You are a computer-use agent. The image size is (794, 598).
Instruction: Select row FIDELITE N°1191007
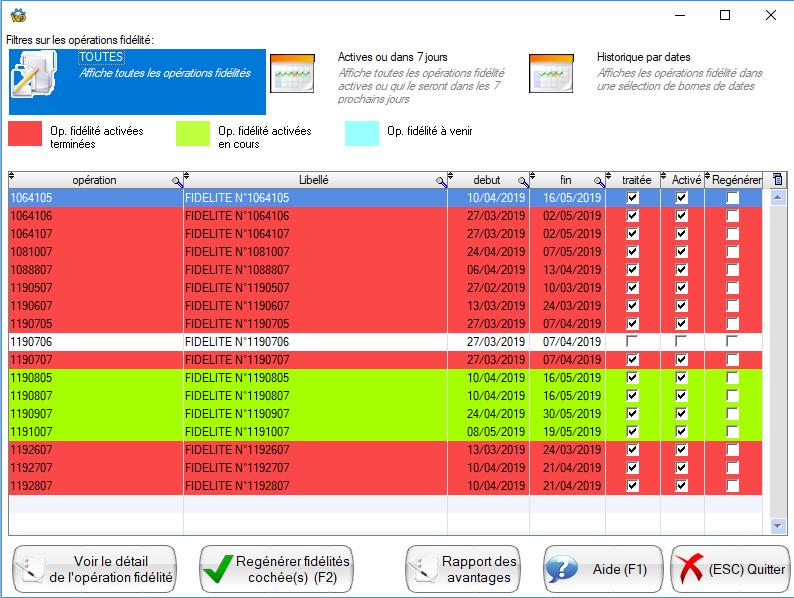(315, 432)
